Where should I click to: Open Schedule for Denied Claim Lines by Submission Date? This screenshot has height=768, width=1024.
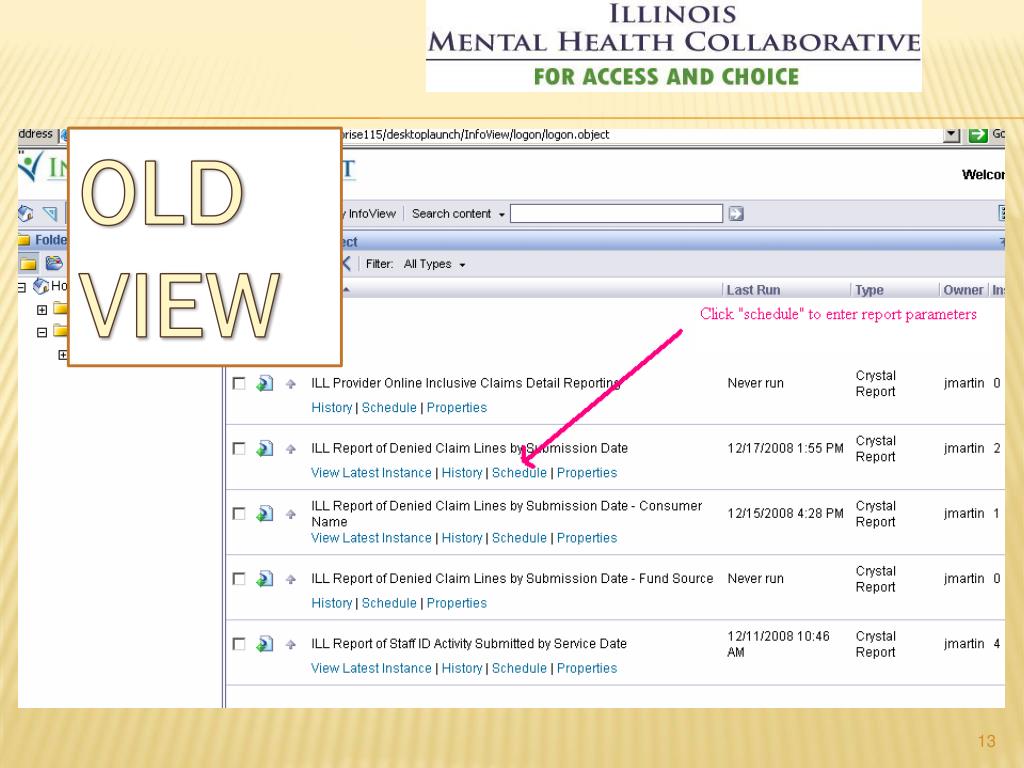[519, 473]
